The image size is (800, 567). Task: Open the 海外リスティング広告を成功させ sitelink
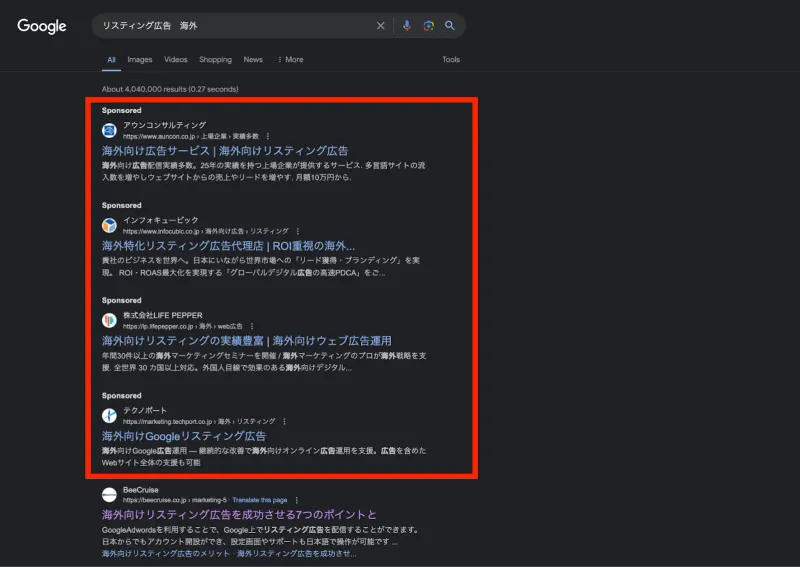296,554
